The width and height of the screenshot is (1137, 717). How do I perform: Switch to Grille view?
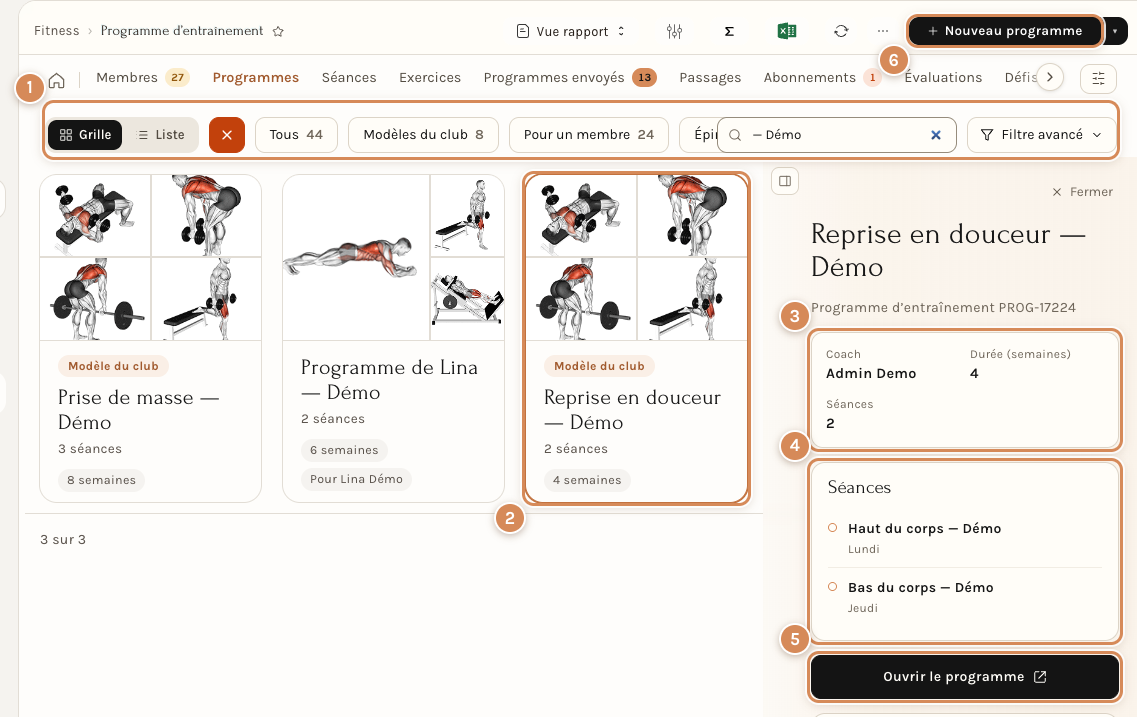pyautogui.click(x=85, y=135)
